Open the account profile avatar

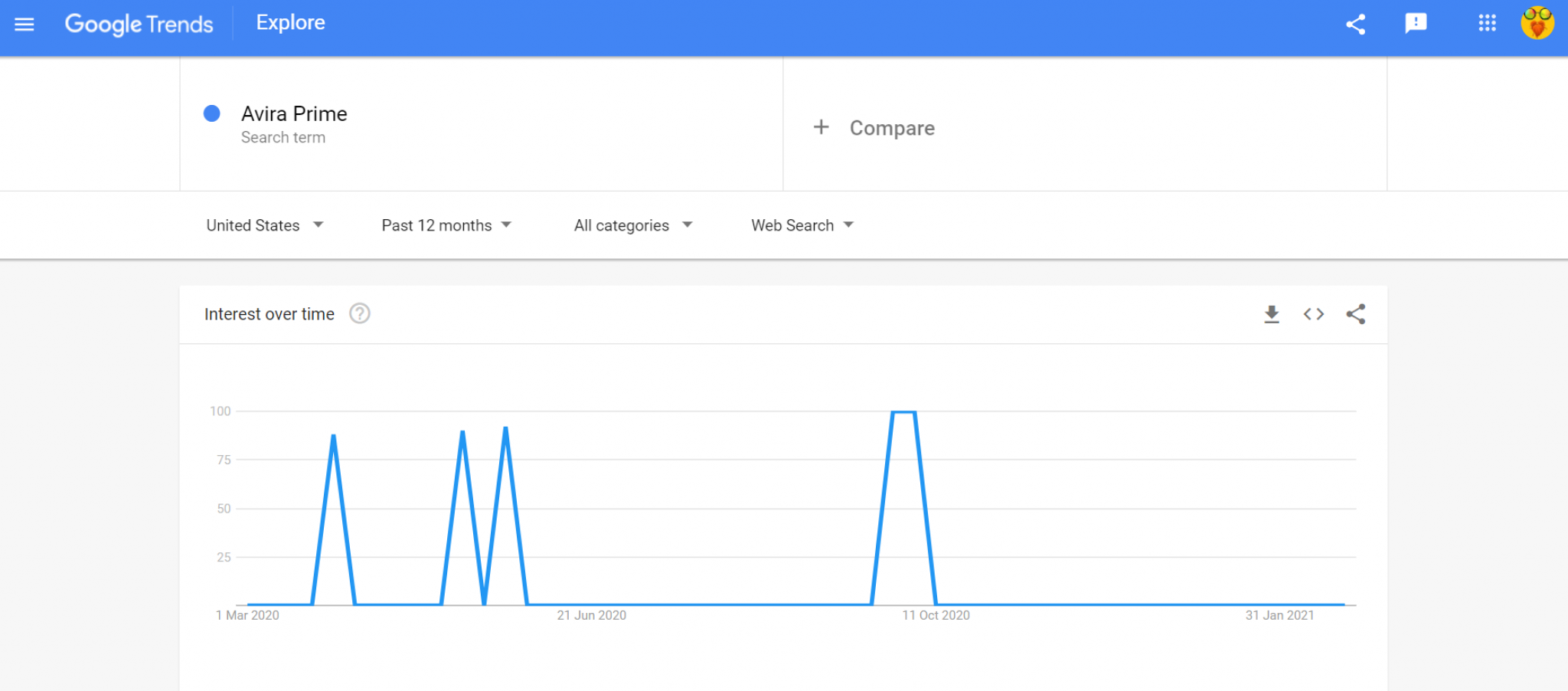point(1537,23)
